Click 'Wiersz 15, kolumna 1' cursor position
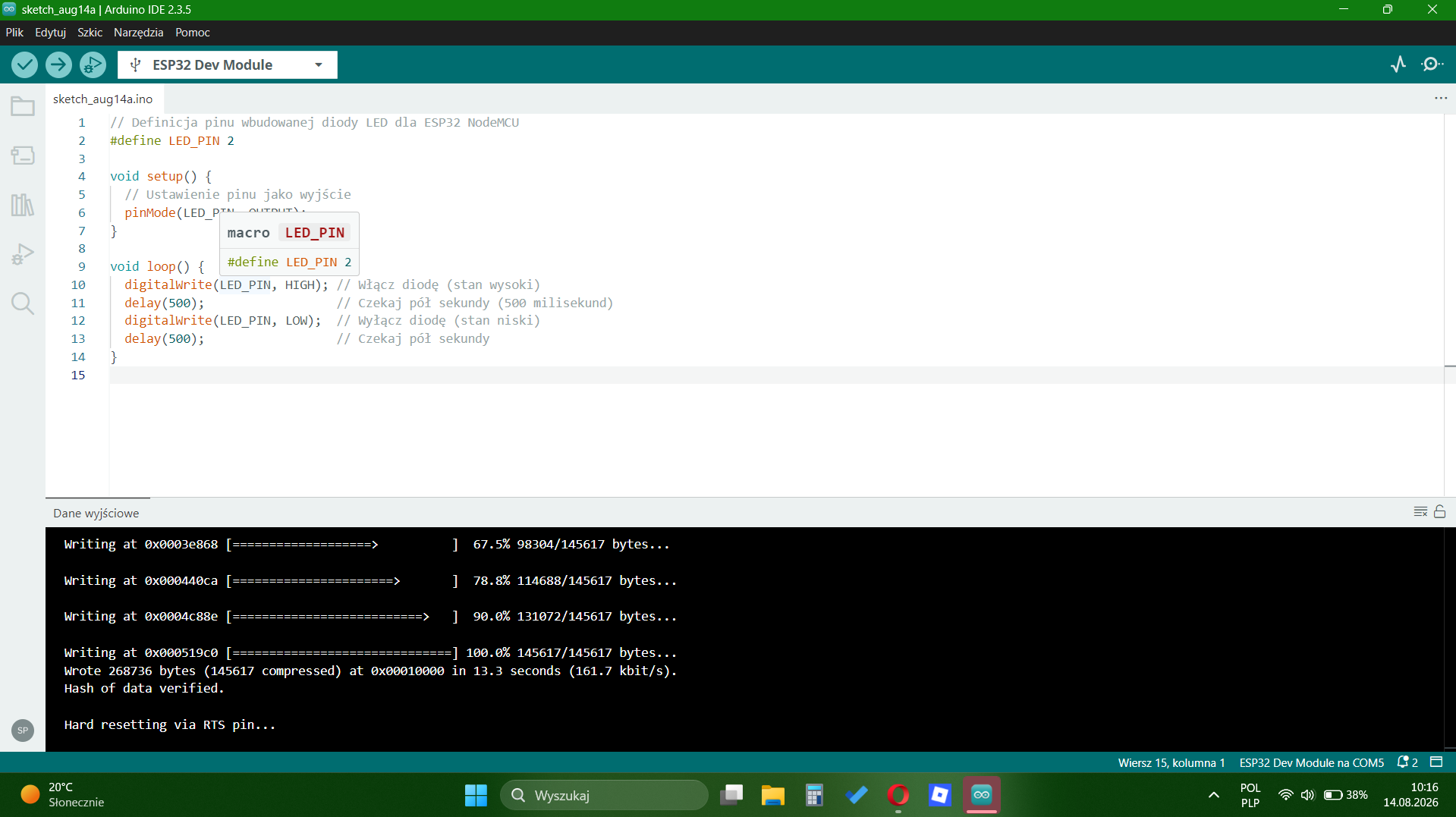The height and width of the screenshot is (817, 1456). click(1171, 762)
